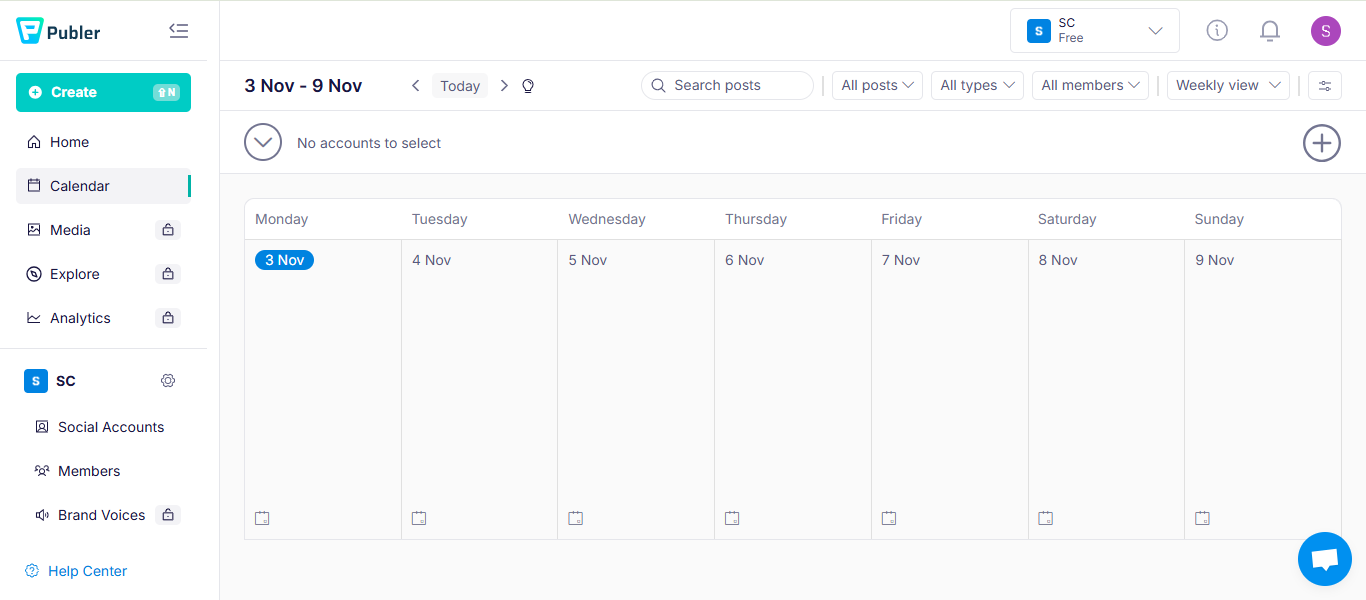Image resolution: width=1366 pixels, height=600 pixels.
Task: Open the Weekly view dropdown
Action: 1228,86
